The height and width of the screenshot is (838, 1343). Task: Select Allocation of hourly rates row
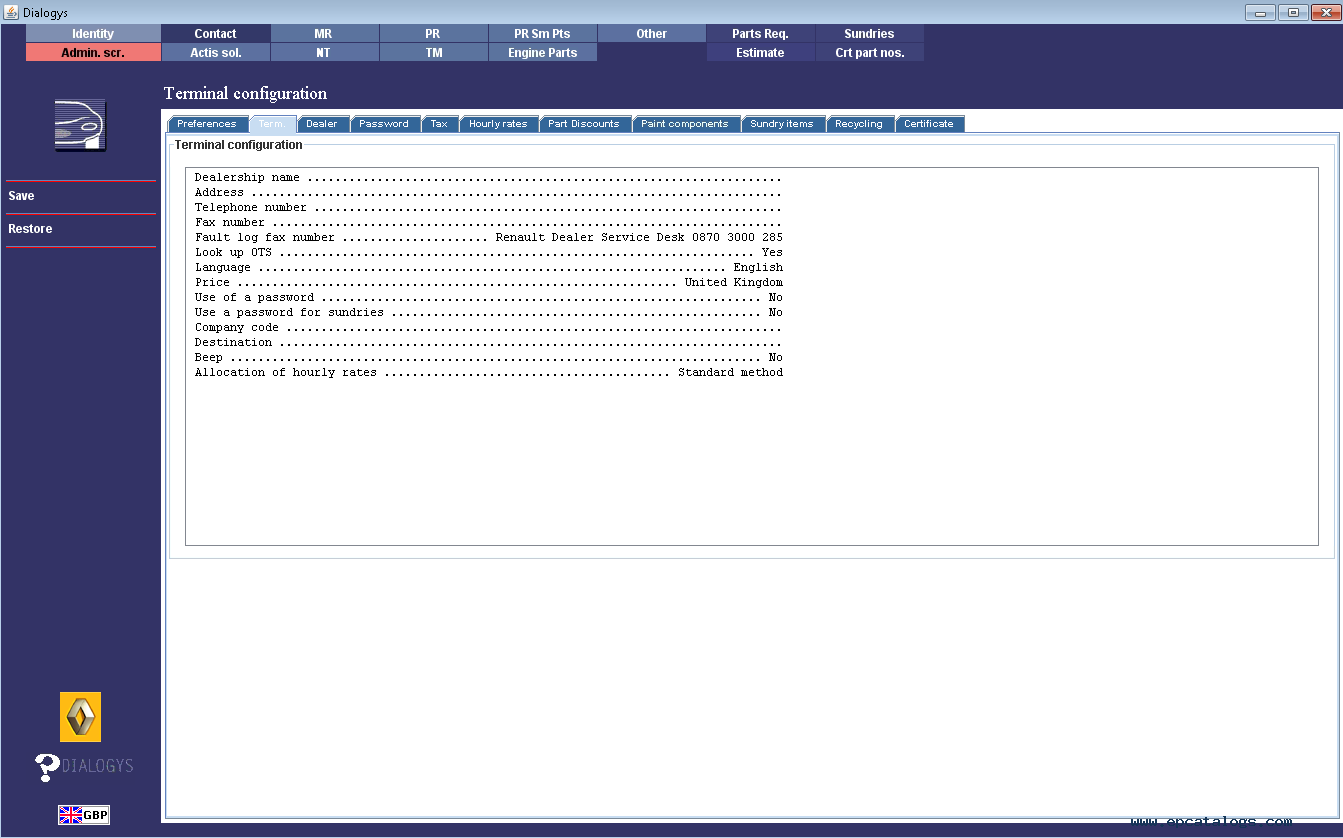coord(489,372)
